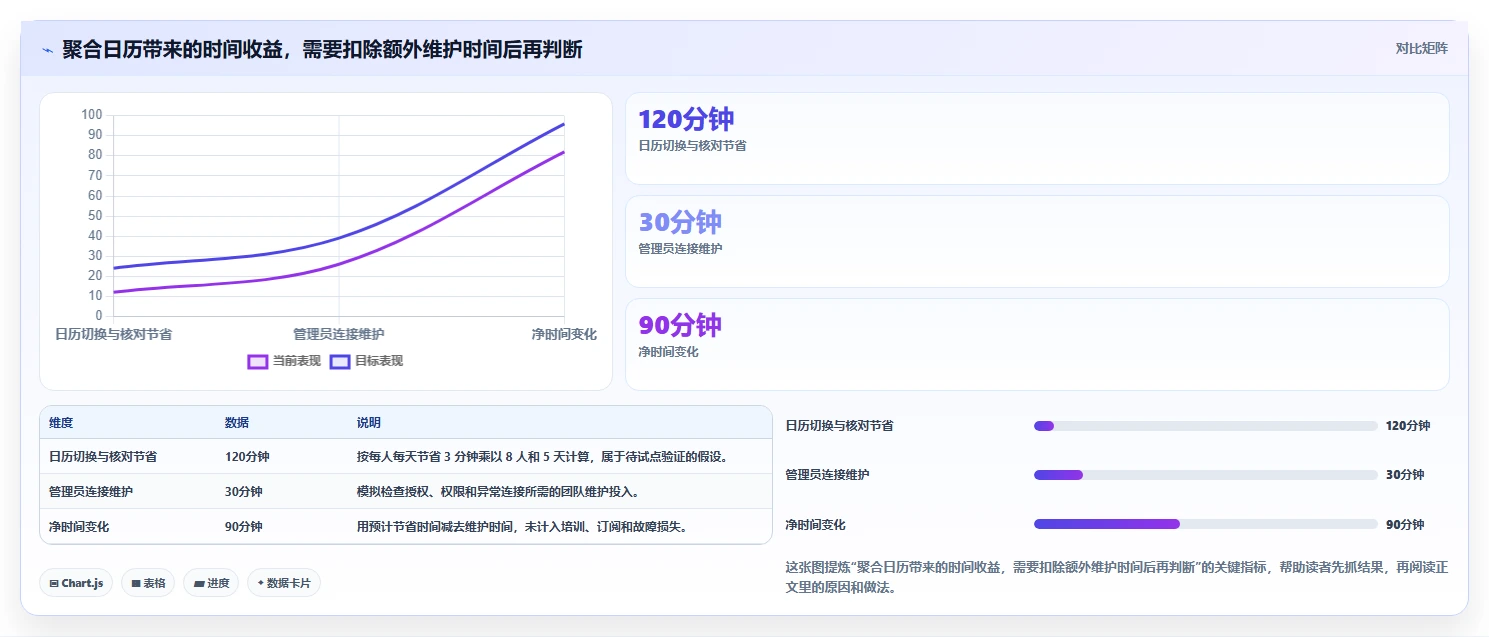Click the progress bar for 日历切换与核对节省
The image size is (1489, 637).
[1206, 426]
